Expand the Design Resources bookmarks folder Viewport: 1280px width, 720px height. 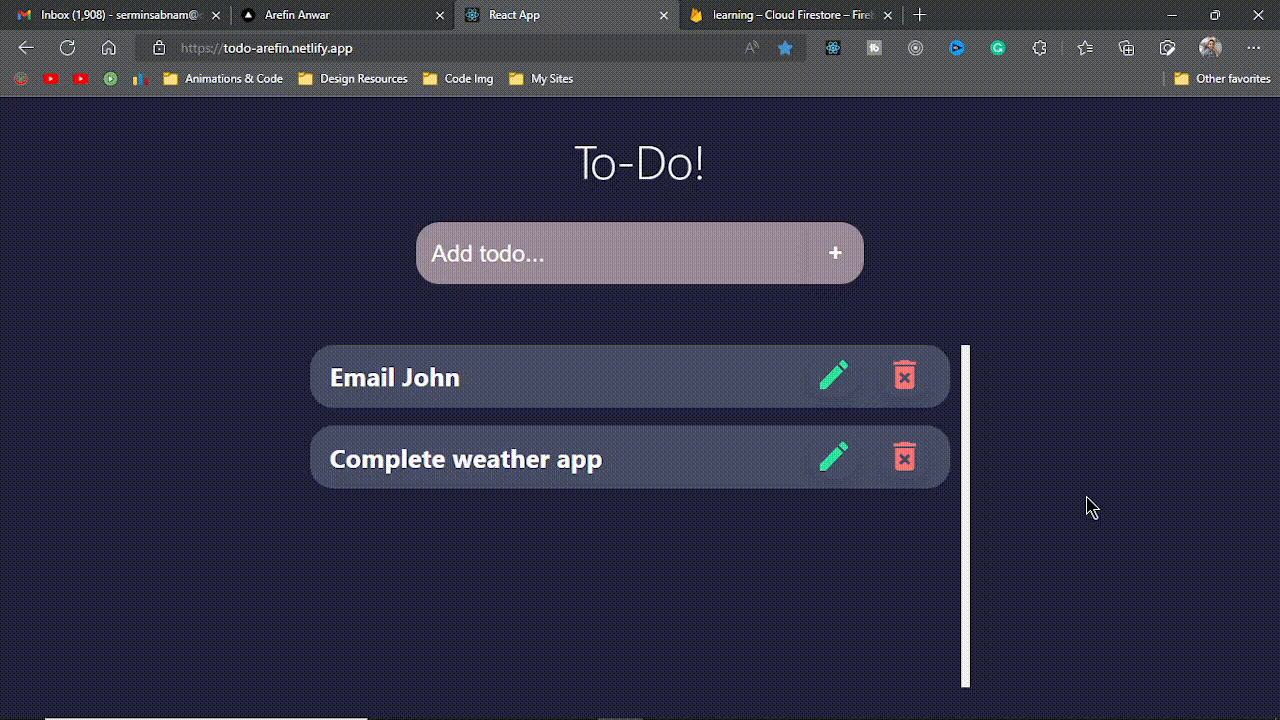[353, 79]
